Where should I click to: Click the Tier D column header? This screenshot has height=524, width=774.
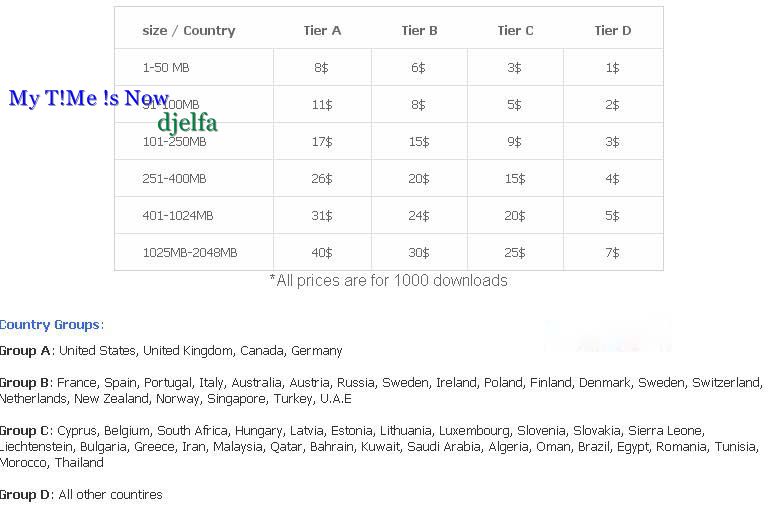click(x=613, y=31)
